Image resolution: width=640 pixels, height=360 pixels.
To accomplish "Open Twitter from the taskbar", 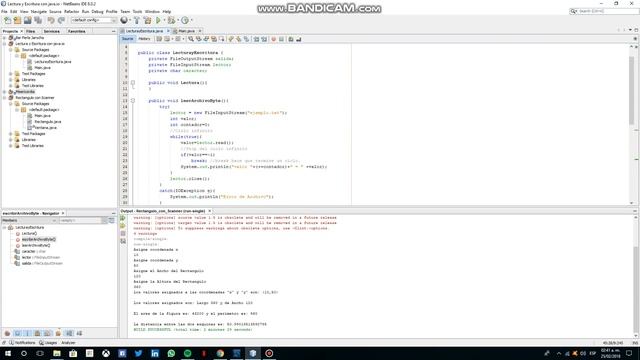I will click(138, 353).
